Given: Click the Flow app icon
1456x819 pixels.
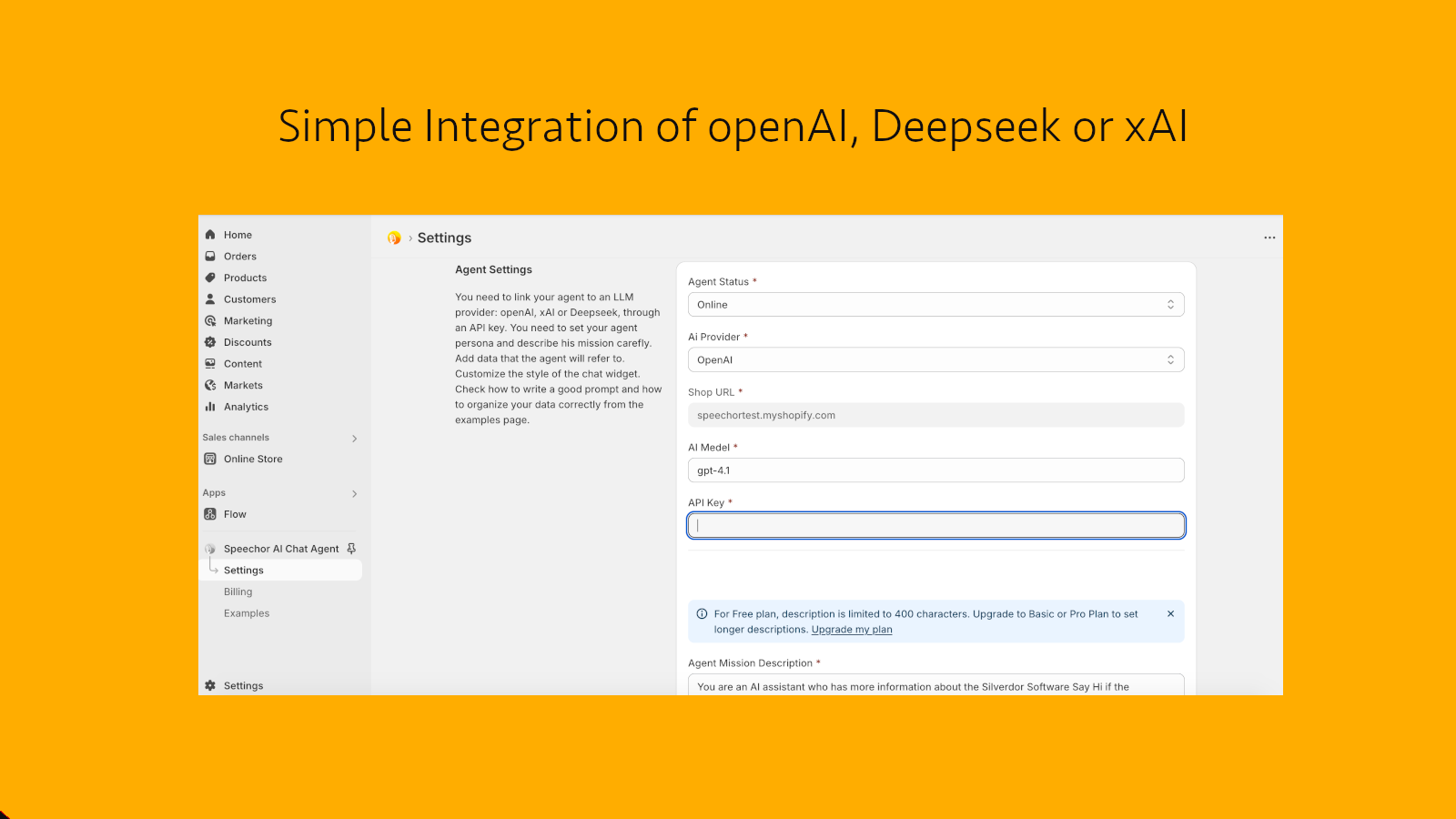Looking at the screenshot, I should tap(210, 514).
